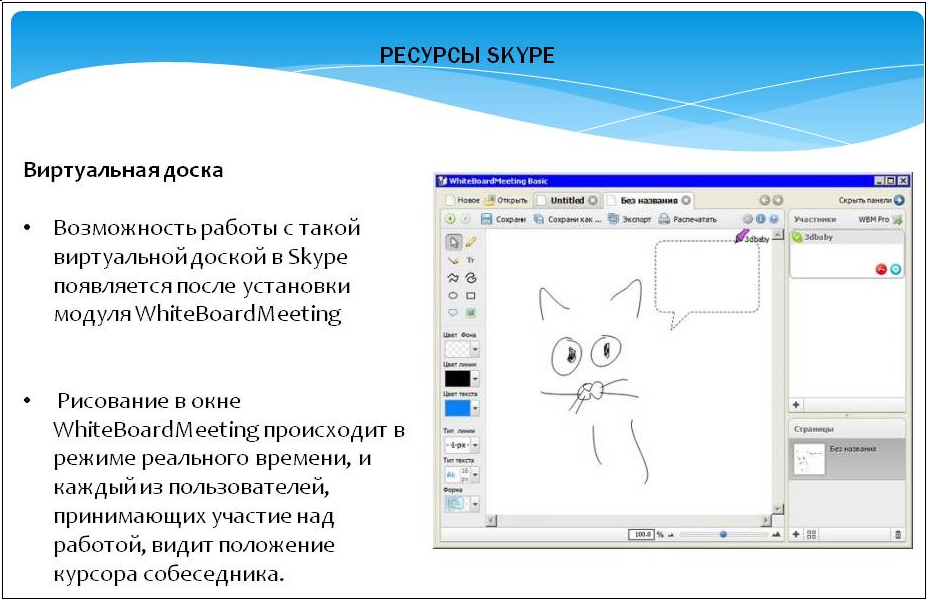927x601 pixels.
Task: Click the small zoom-out mountains icon
Action: pyautogui.click(x=671, y=535)
